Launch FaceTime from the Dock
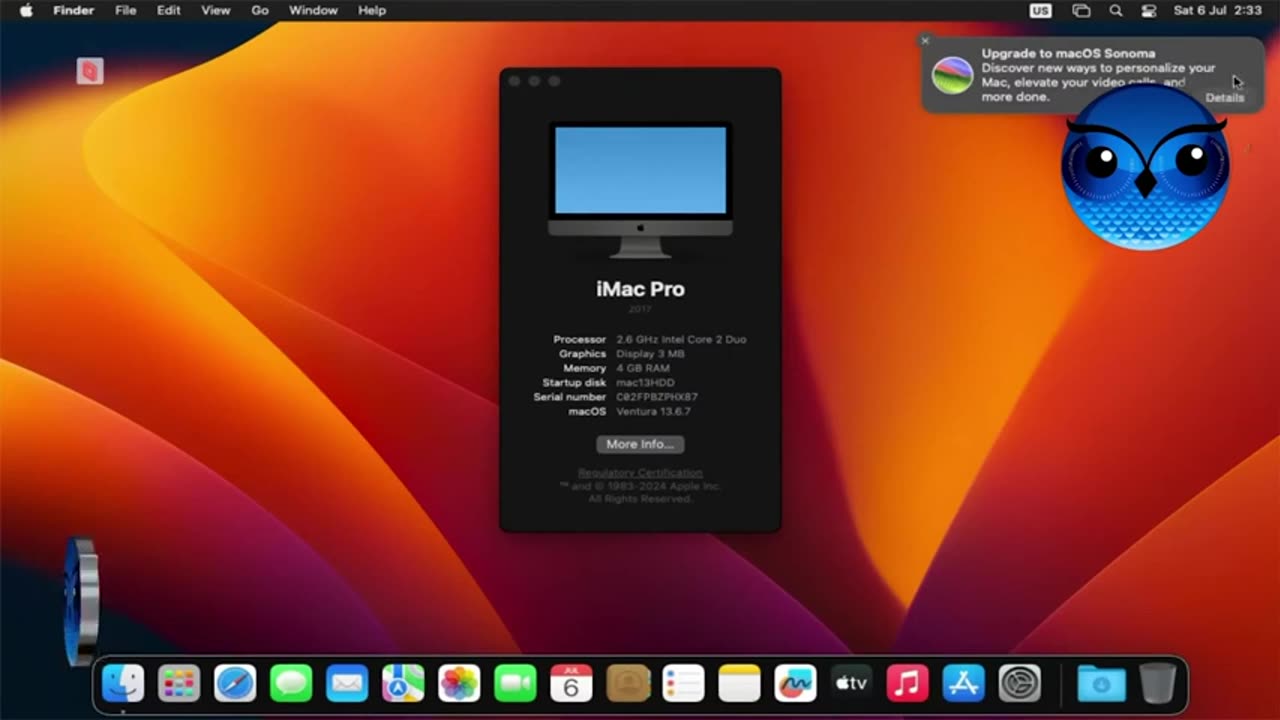 (515, 684)
